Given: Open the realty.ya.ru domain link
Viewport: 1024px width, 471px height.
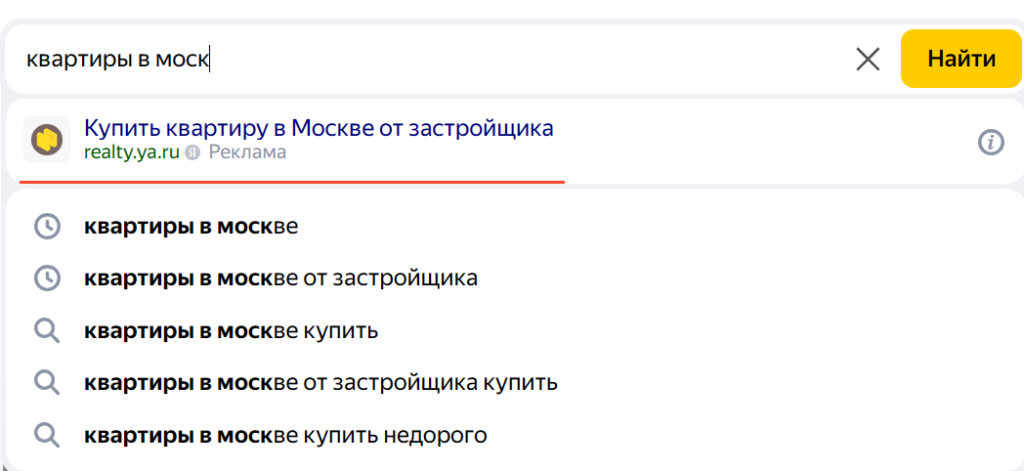Looking at the screenshot, I should pyautogui.click(x=132, y=152).
